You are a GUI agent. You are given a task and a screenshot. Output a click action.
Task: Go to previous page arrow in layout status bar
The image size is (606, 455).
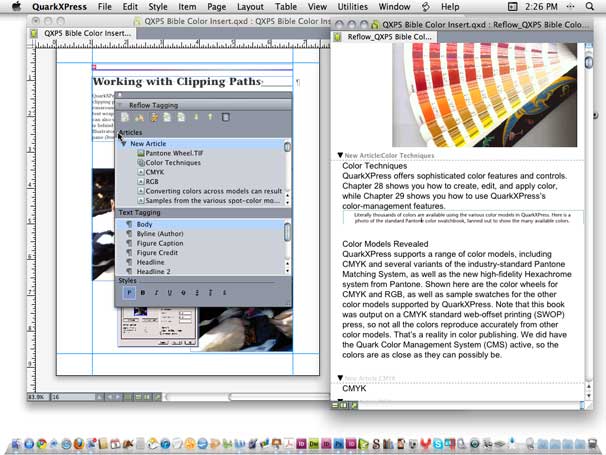click(x=110, y=397)
